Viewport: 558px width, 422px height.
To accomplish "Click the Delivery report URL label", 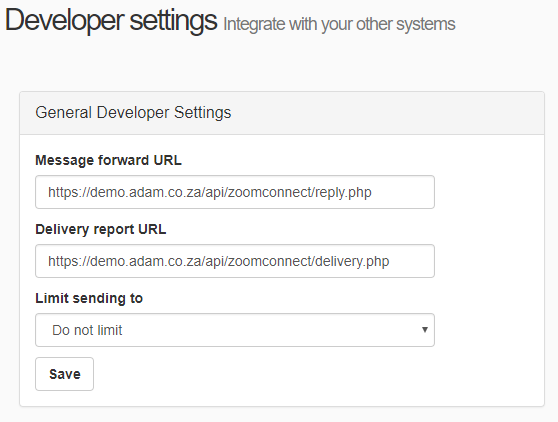I will coord(101,229).
